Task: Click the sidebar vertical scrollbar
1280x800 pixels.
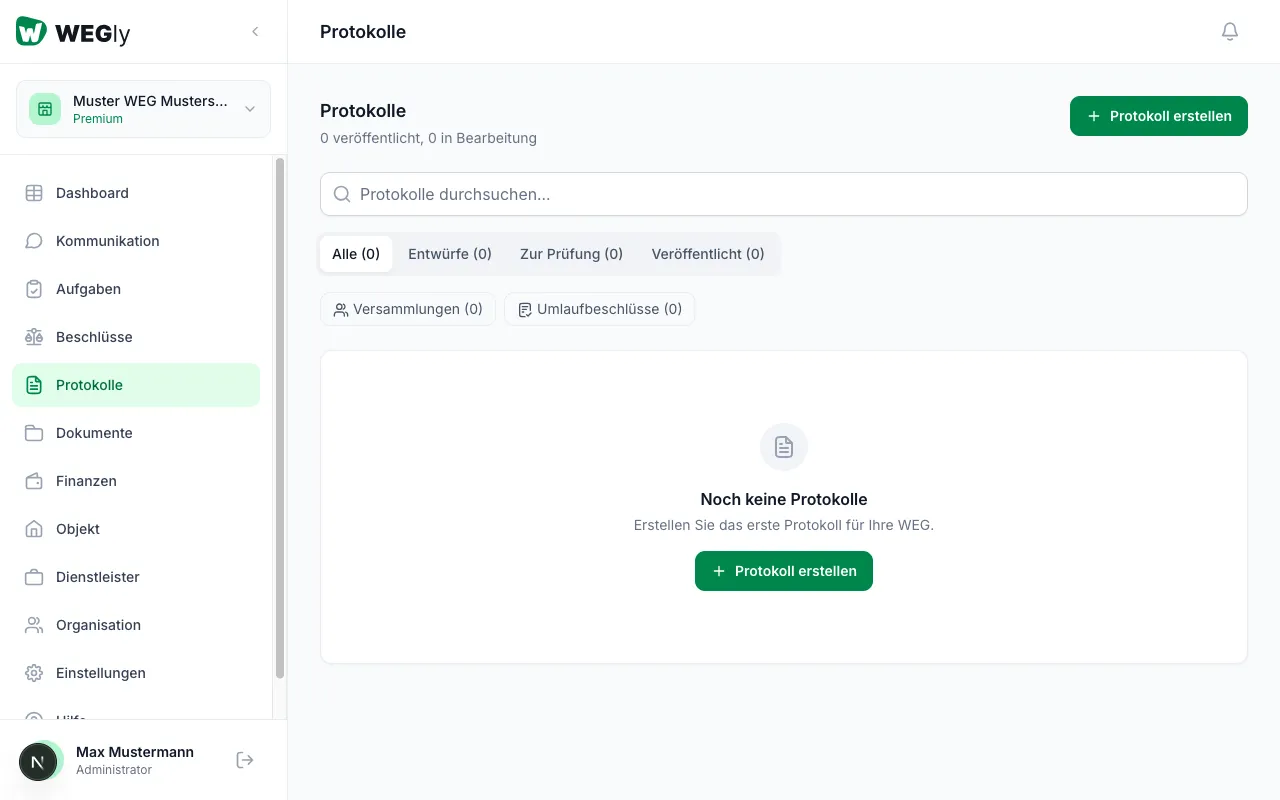Action: tap(280, 420)
